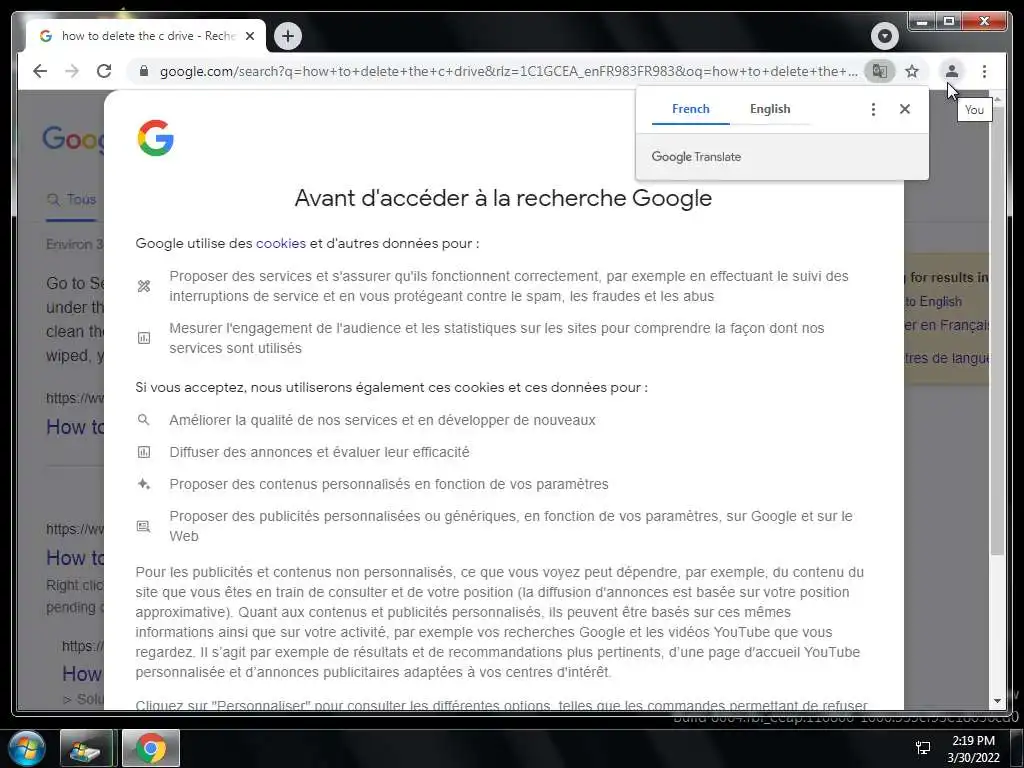Click the sparkle icon beside 'Proposer des contenus'
The width and height of the screenshot is (1024, 768).
coord(144,484)
